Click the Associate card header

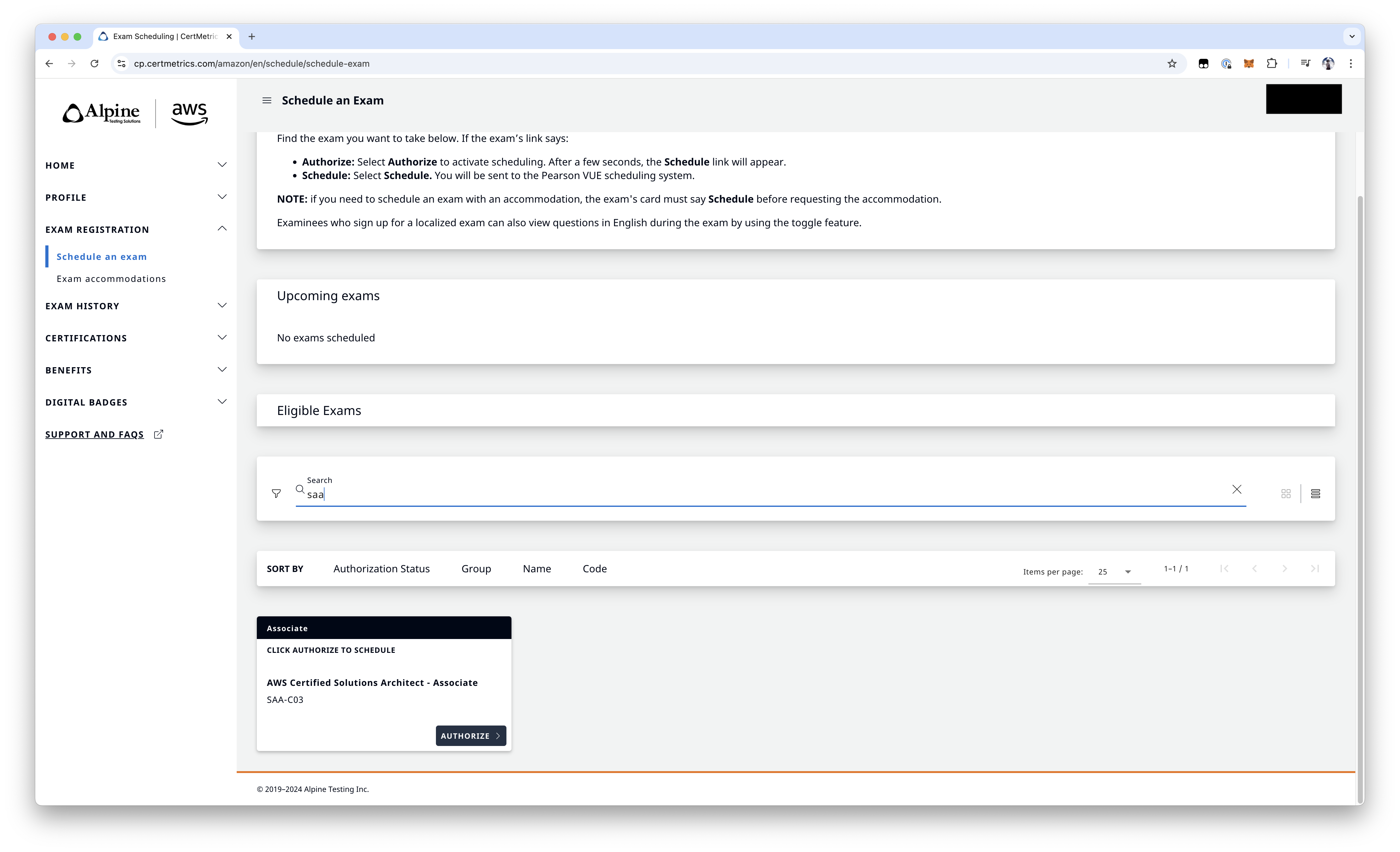[384, 628]
